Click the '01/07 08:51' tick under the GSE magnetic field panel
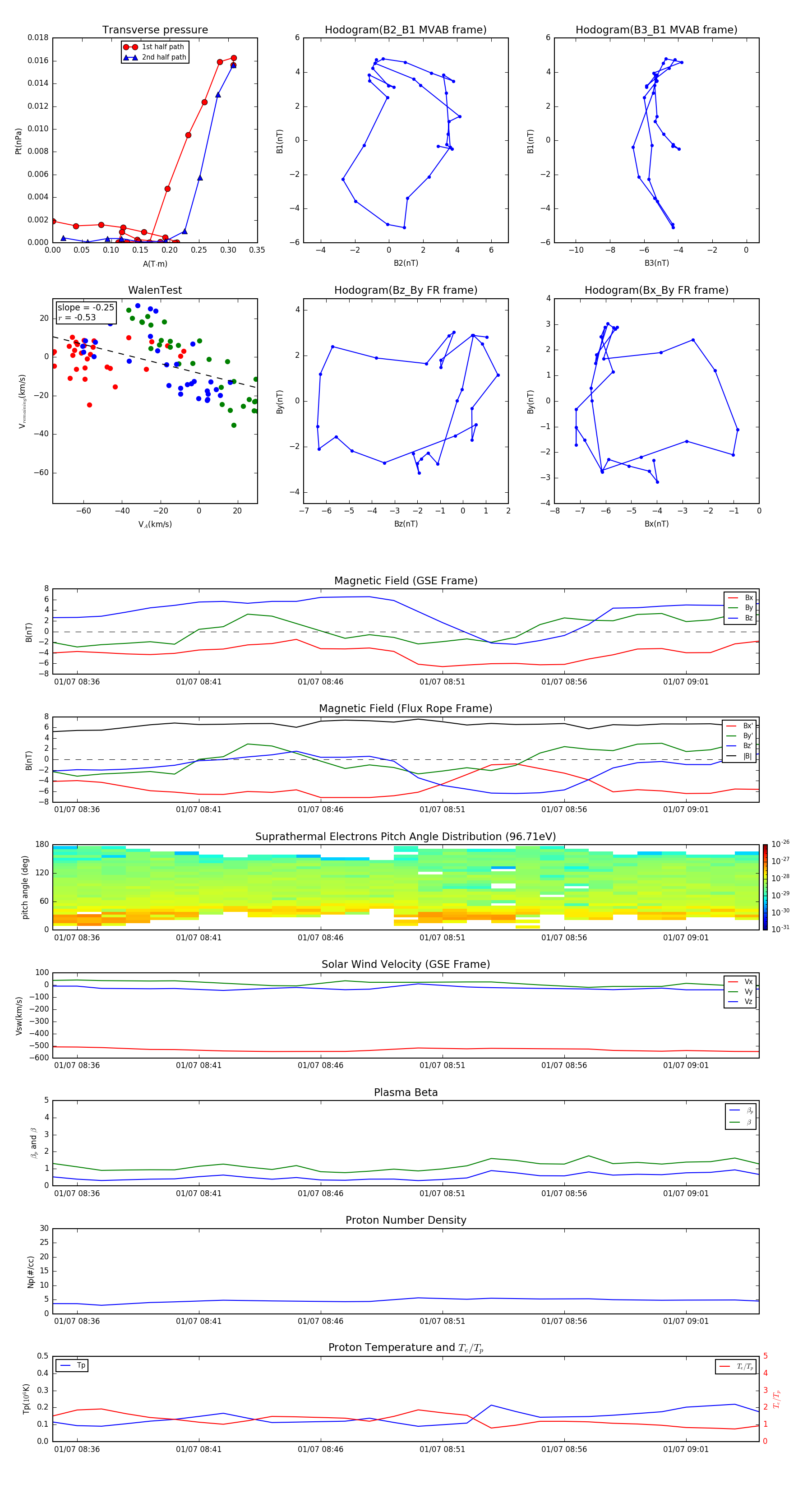The width and height of the screenshot is (812, 1489). tap(442, 682)
